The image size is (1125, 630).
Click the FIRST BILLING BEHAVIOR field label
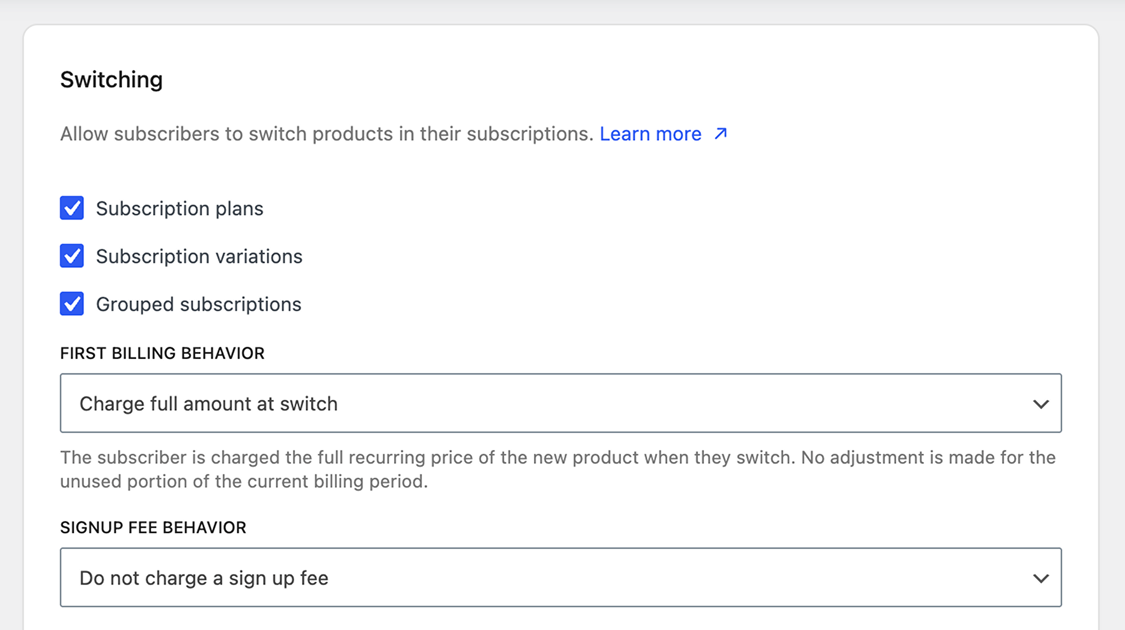(x=162, y=354)
